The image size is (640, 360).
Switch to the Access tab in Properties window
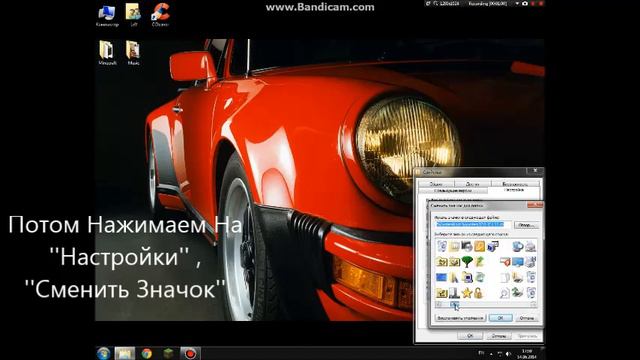point(473,184)
